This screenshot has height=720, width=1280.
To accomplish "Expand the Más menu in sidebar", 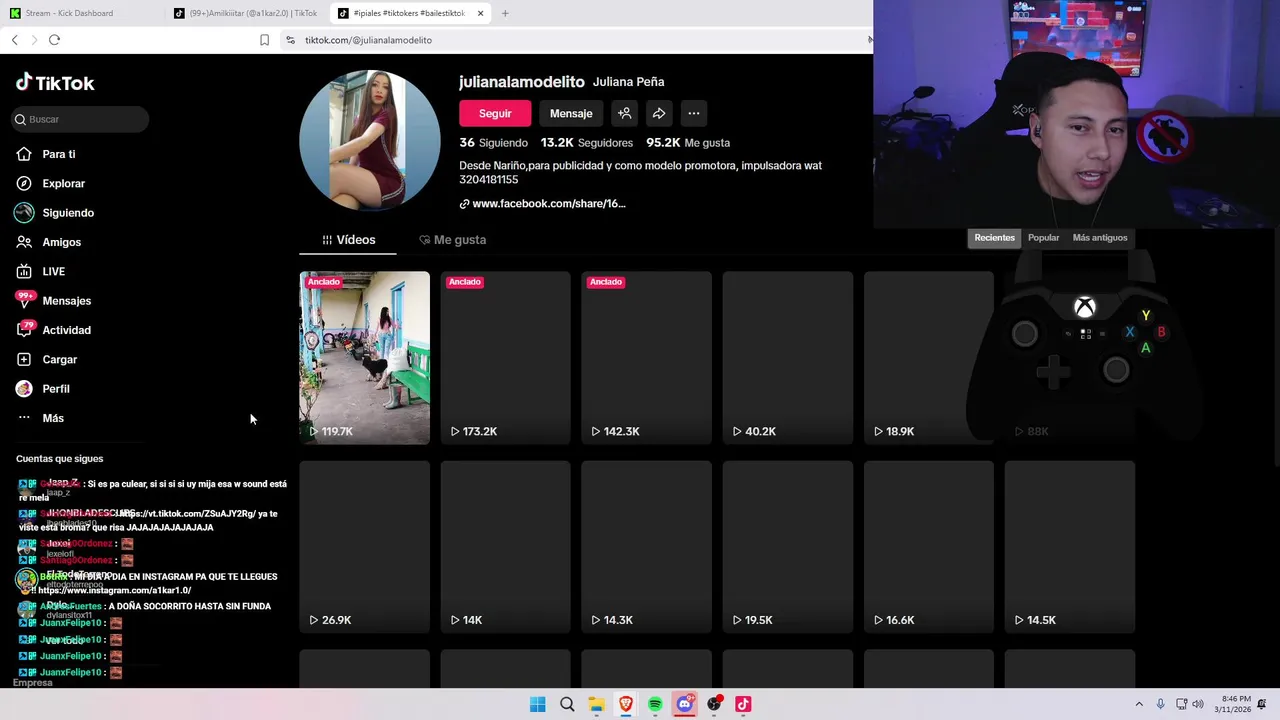I will (x=40, y=418).
